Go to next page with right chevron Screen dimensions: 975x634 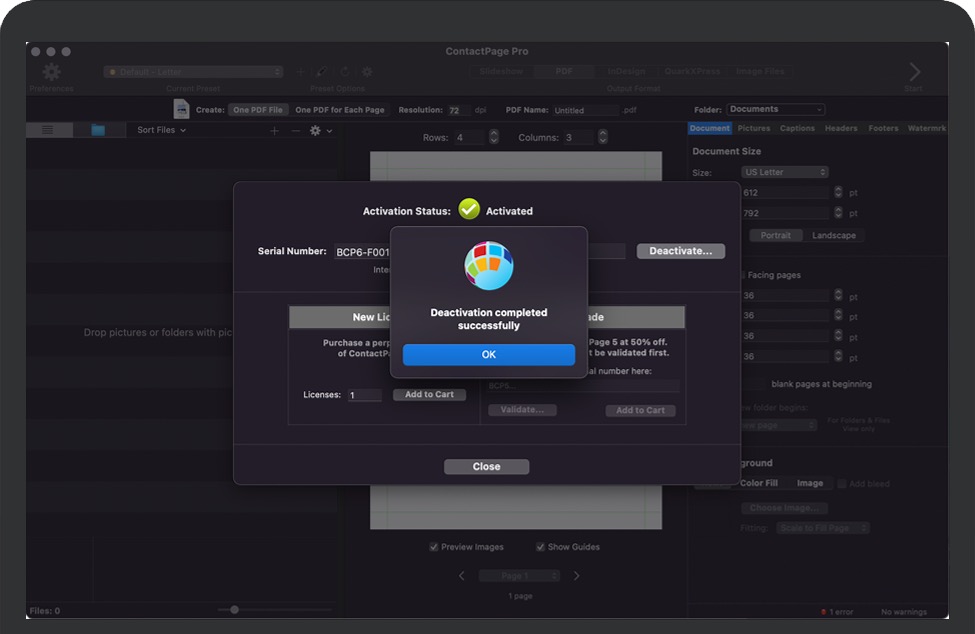coord(576,576)
